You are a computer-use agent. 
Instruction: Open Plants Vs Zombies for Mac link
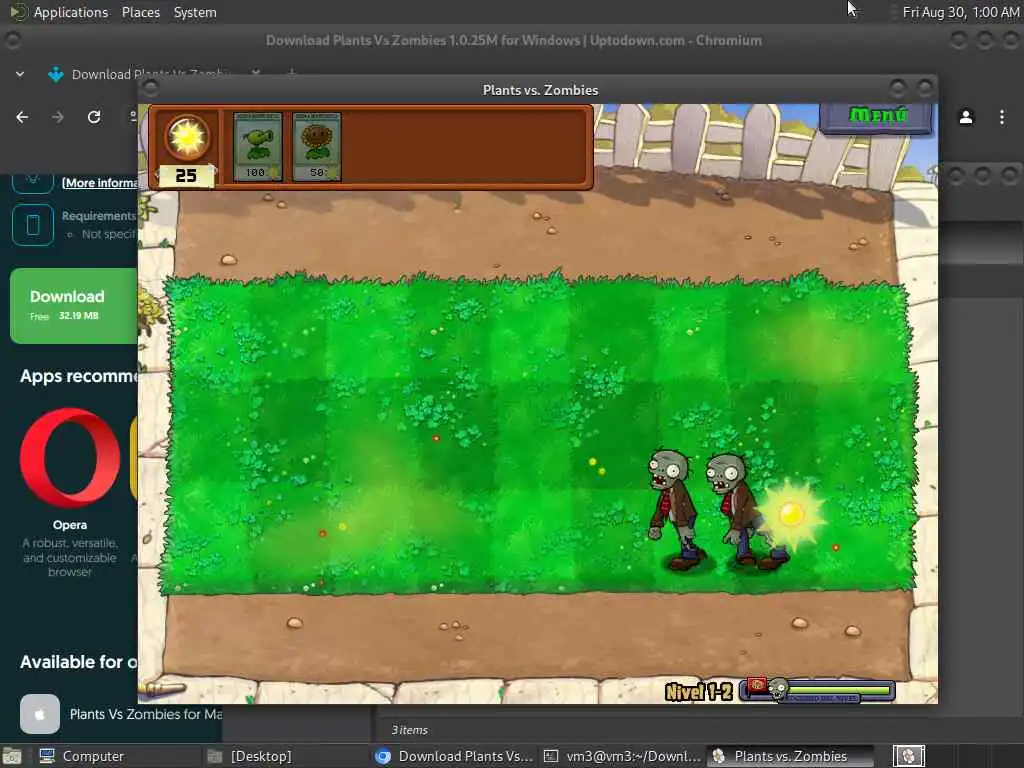pos(146,714)
